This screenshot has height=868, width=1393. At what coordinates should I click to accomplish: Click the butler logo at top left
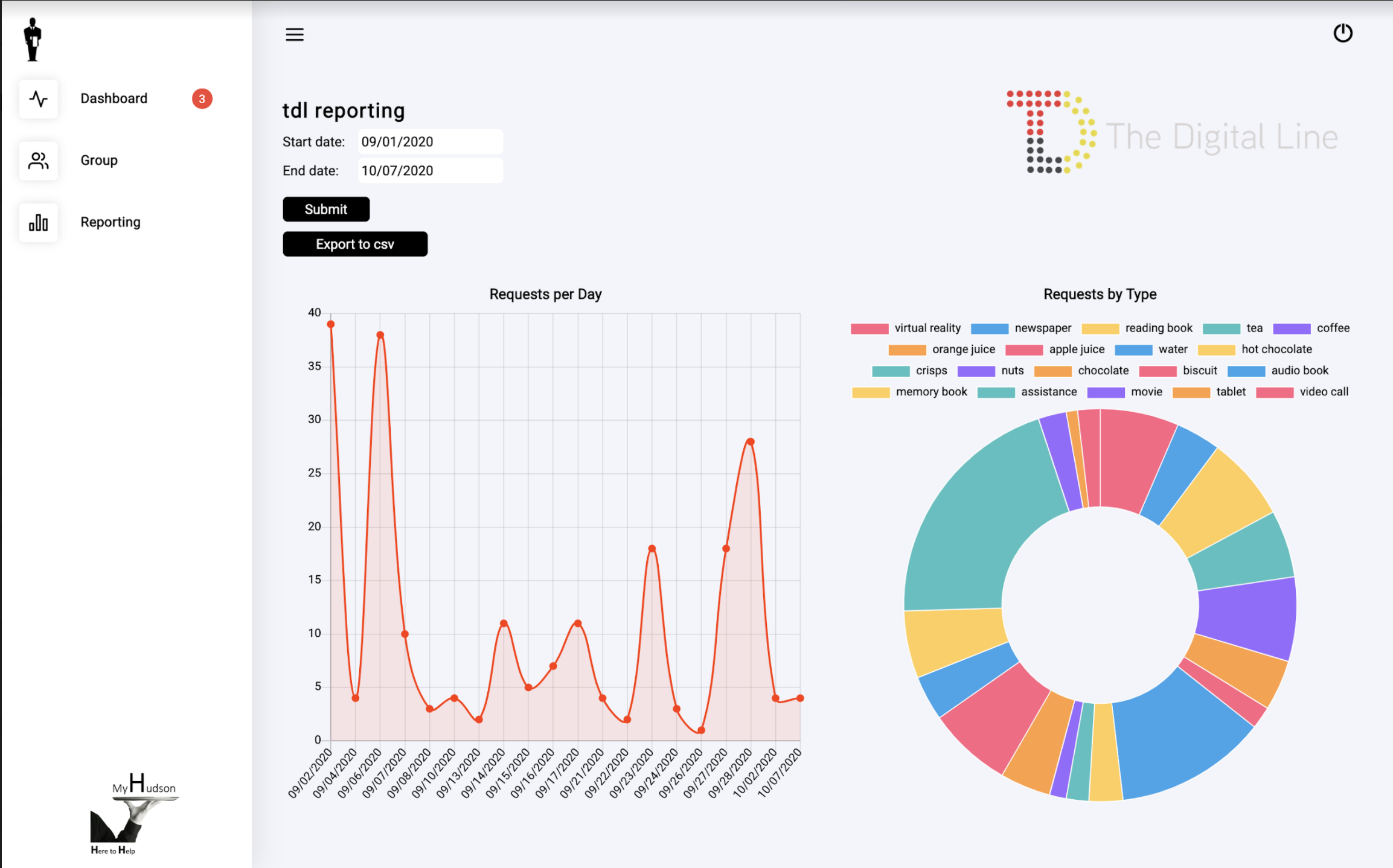(33, 40)
